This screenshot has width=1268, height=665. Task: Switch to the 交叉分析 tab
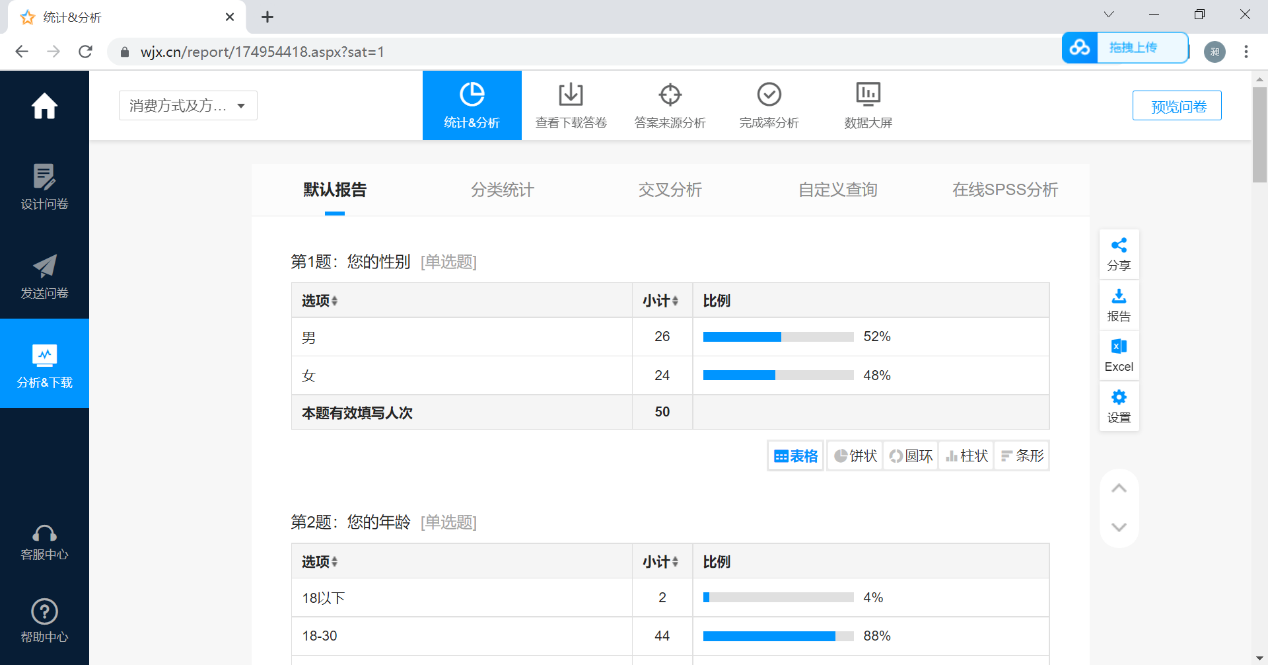pos(670,190)
